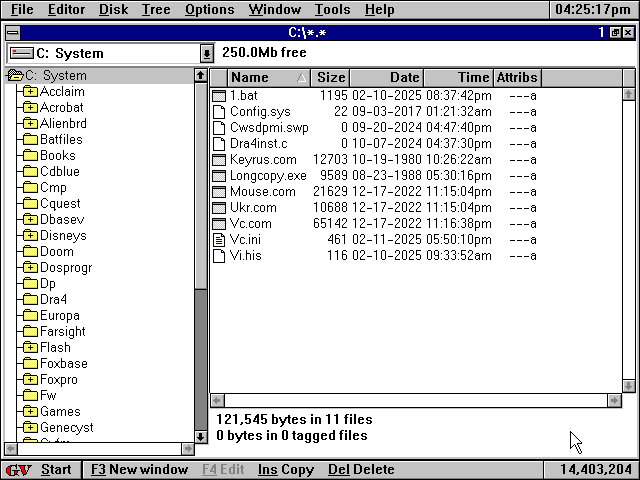
Task: Expand the Foxpro folder node
Action: tap(30, 380)
